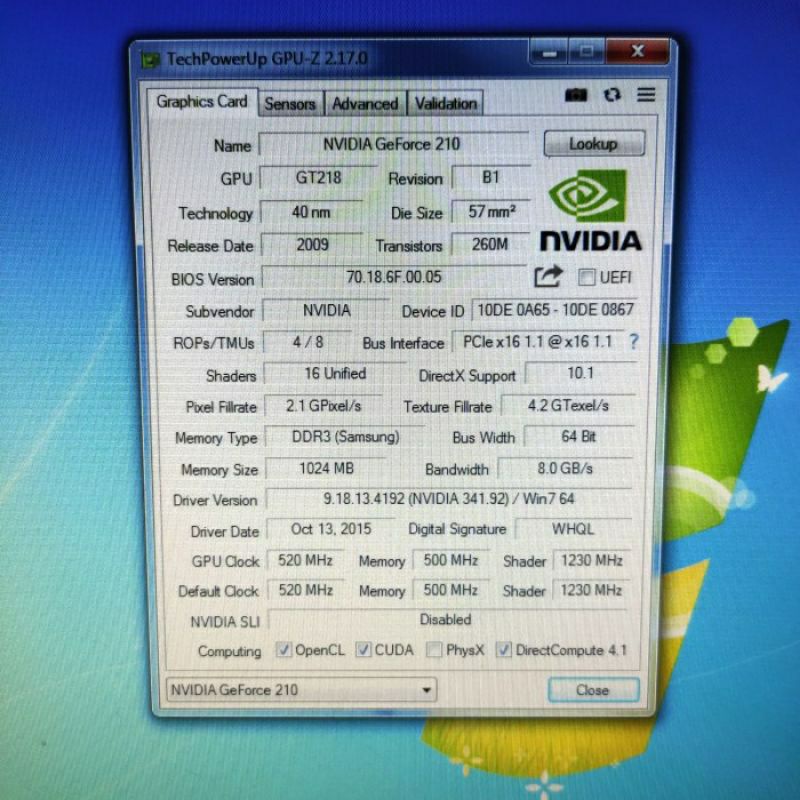Click the Driver Version text field
The width and height of the screenshot is (800, 800).
point(448,498)
